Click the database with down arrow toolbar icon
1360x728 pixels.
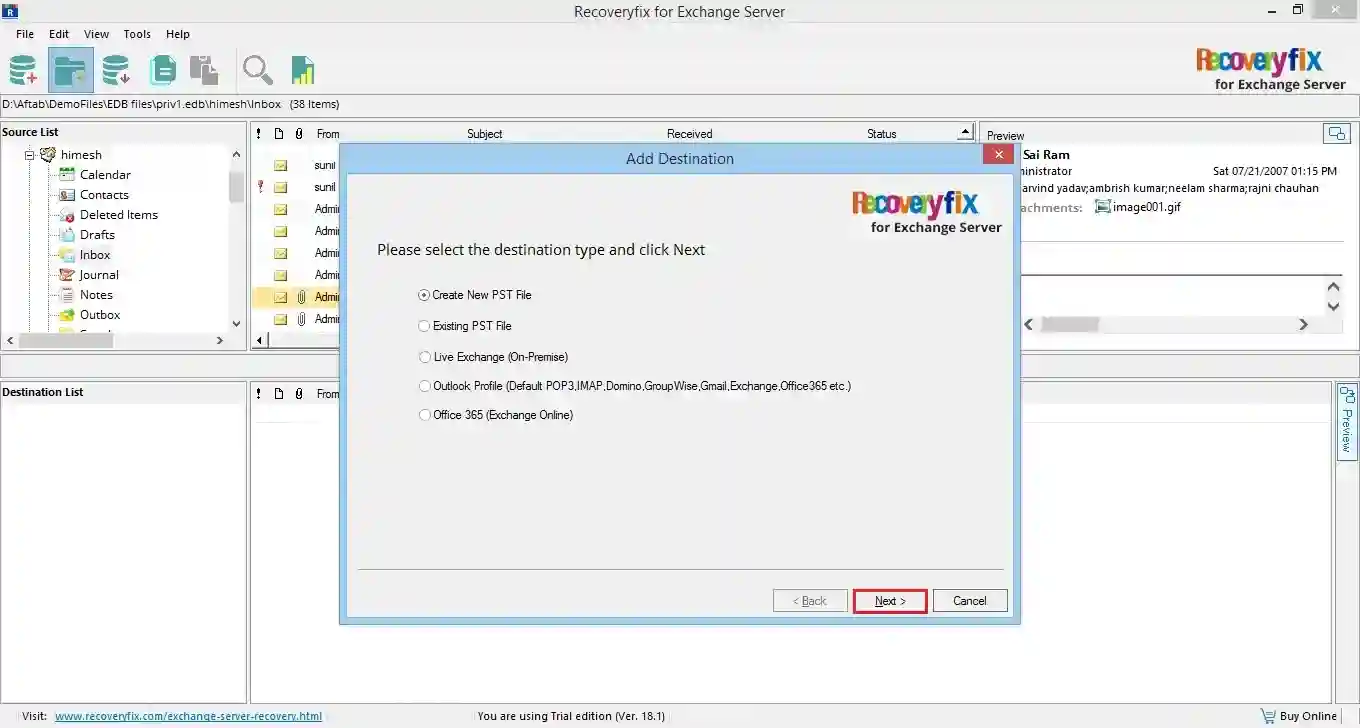pos(116,70)
